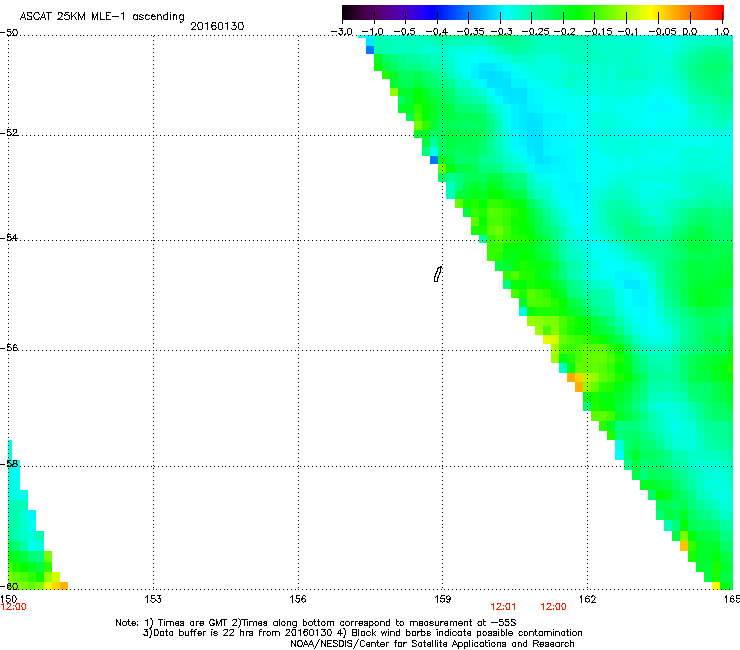This screenshot has height=650, width=740.
Task: Click the 'ASCAT 25KM MLE-1 ascending' title
Action: pyautogui.click(x=102, y=17)
